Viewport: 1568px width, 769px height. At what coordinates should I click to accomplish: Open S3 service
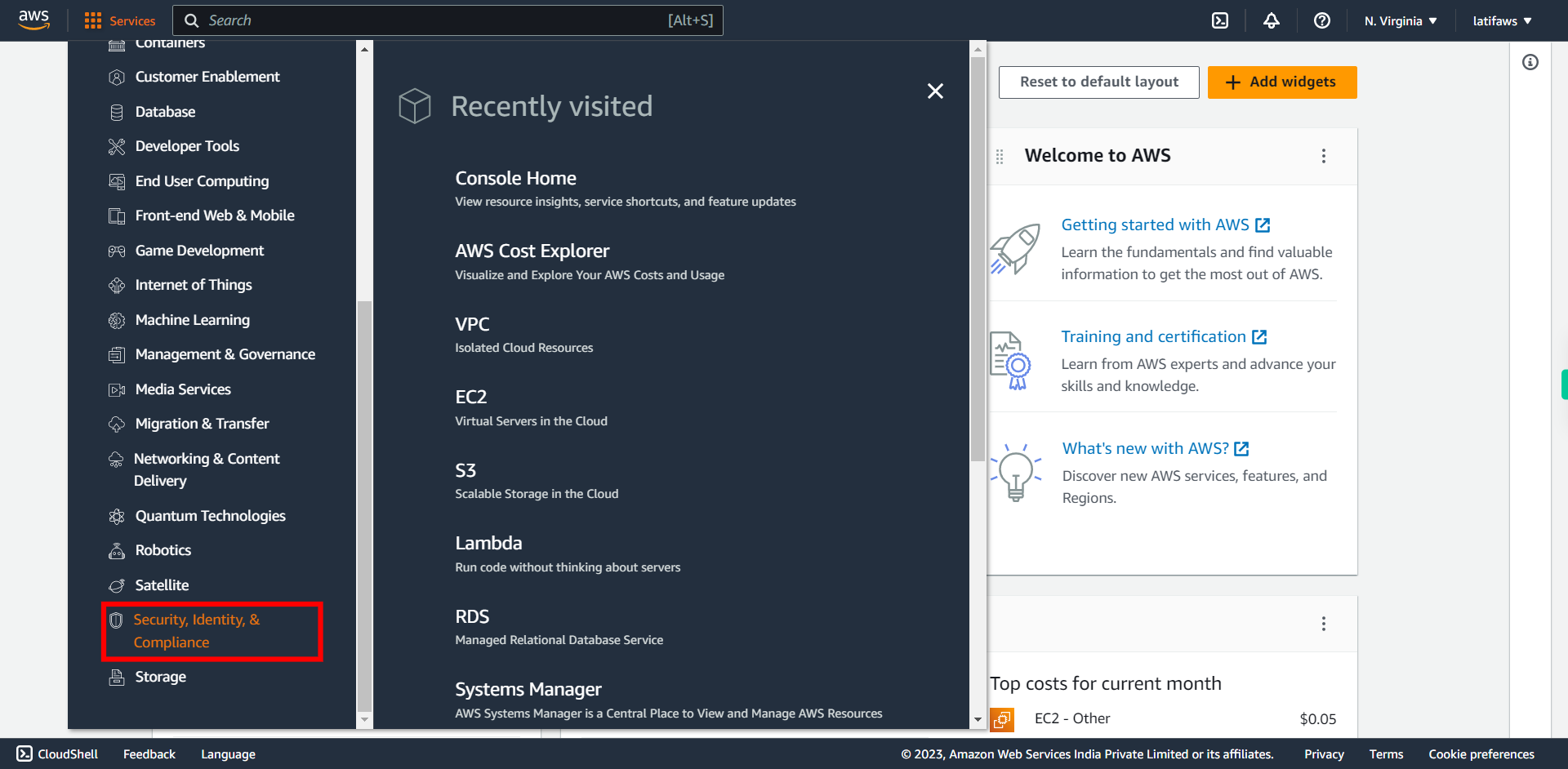(x=465, y=470)
